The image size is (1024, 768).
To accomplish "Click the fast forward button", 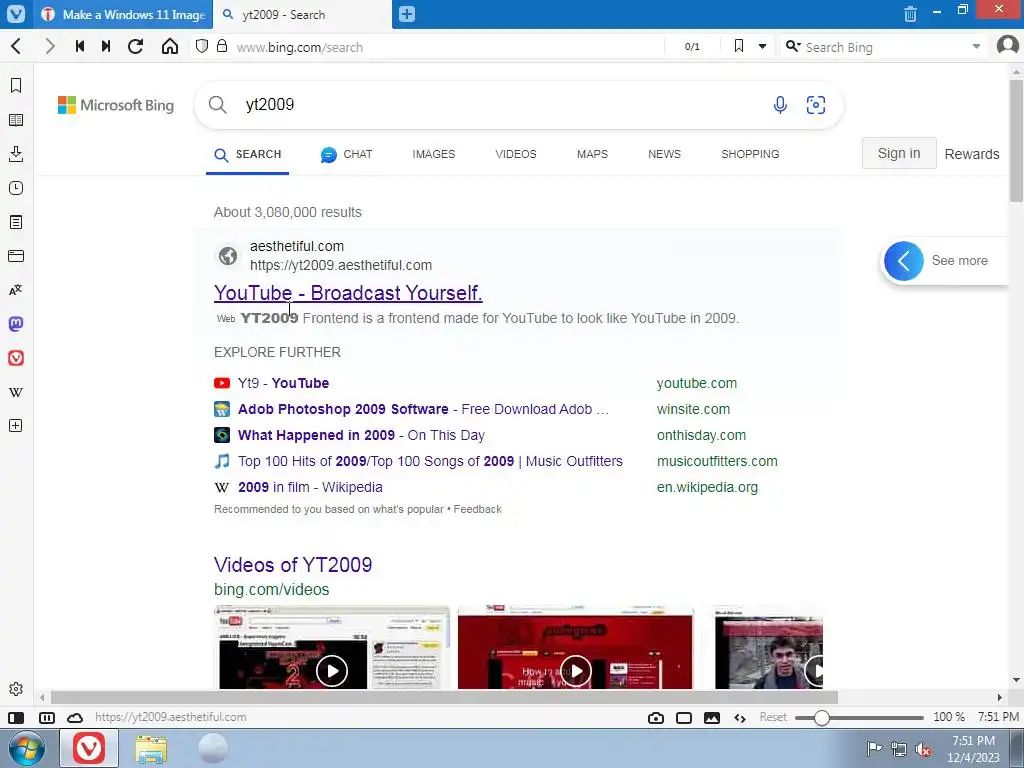I will [x=106, y=46].
